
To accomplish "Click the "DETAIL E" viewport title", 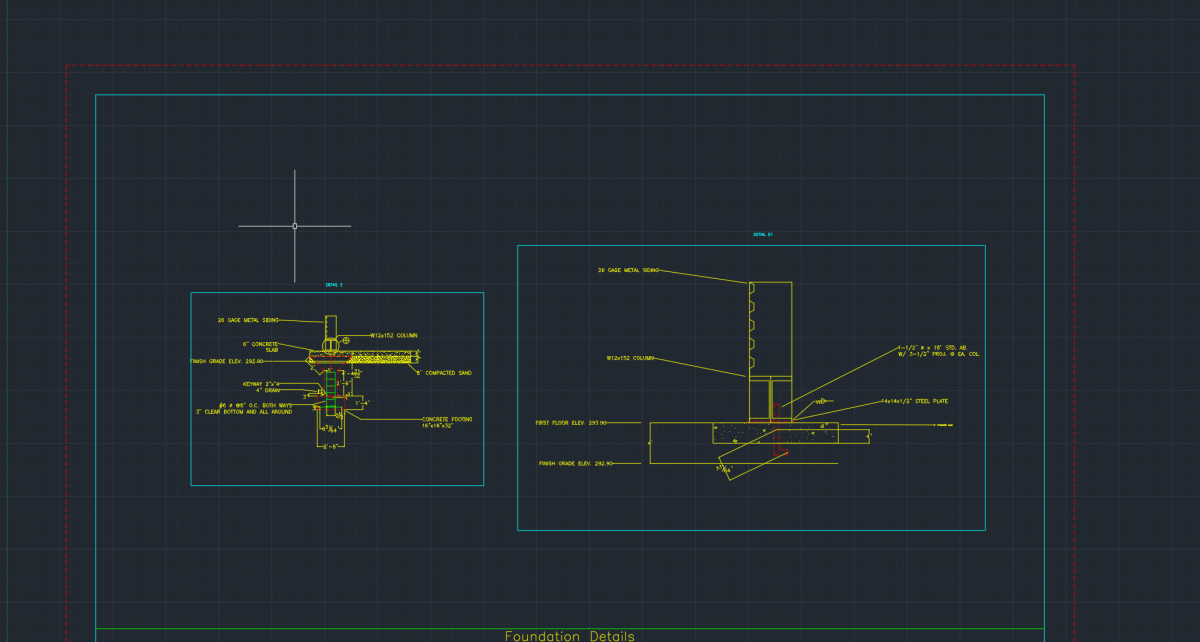I will tap(334, 285).
